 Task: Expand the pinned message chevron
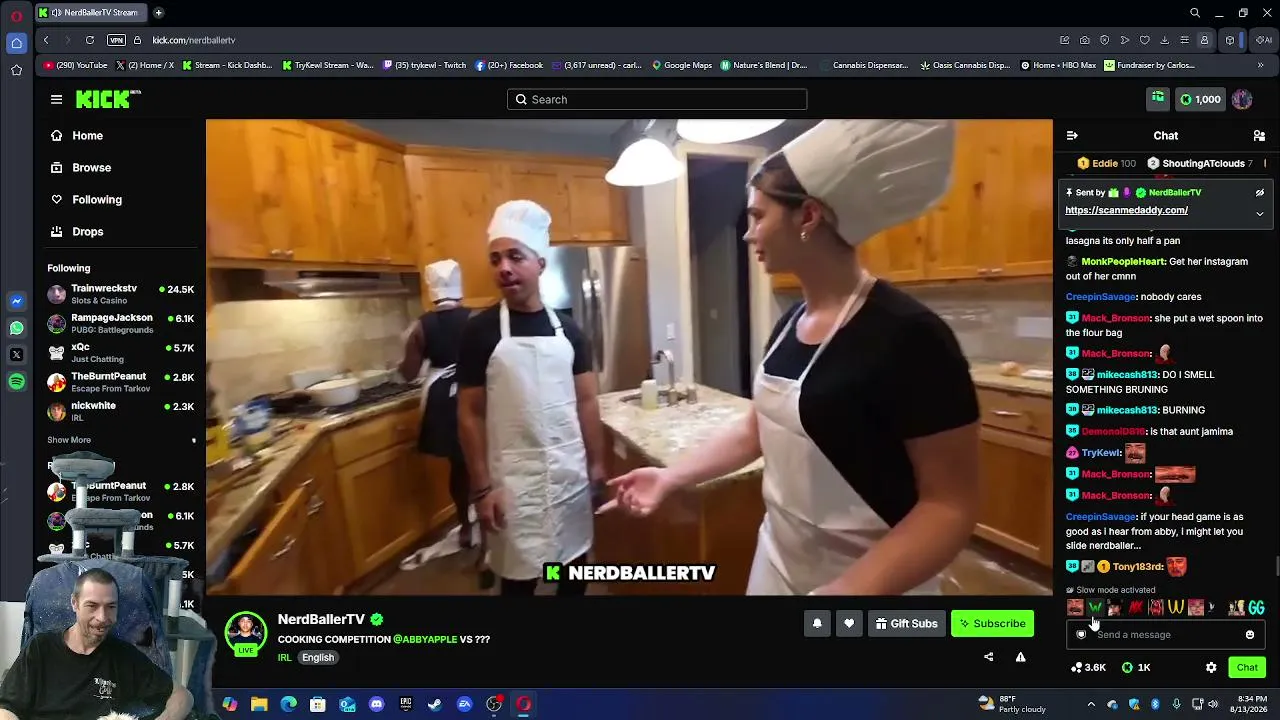click(1260, 213)
